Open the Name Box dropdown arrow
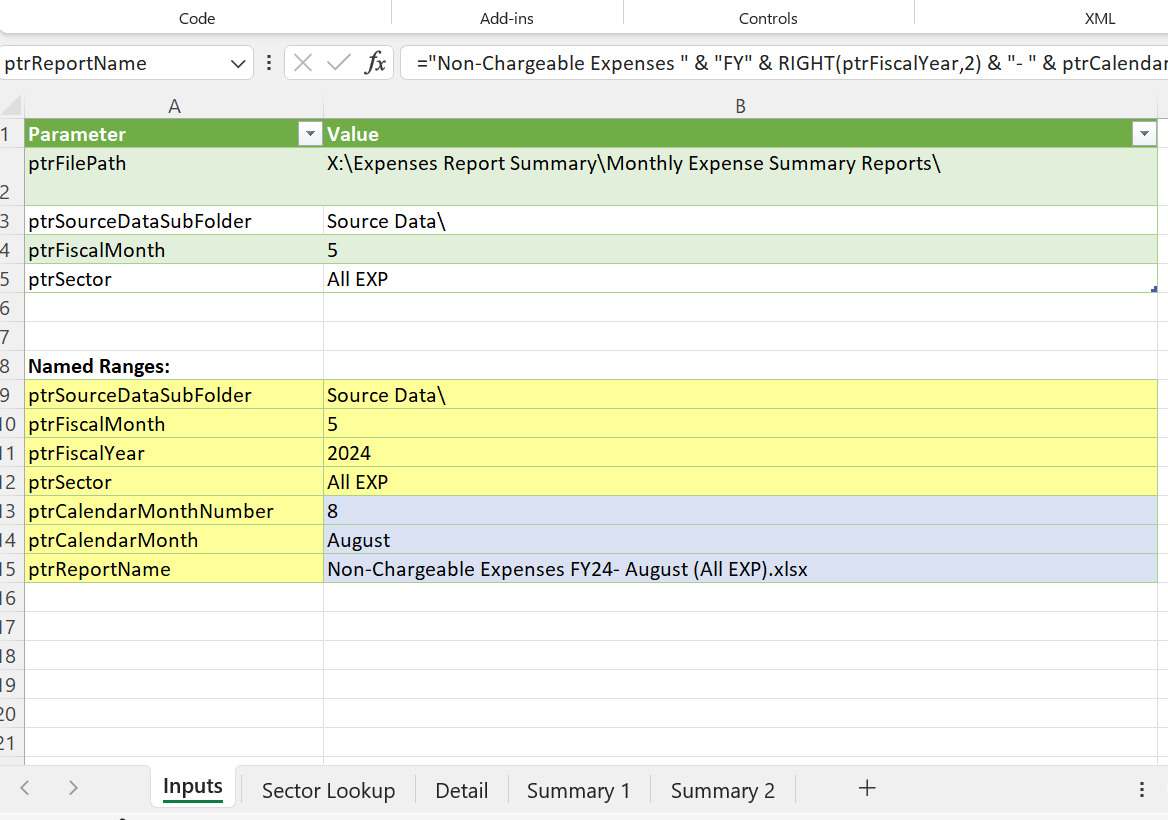The width and height of the screenshot is (1168, 820). [240, 62]
